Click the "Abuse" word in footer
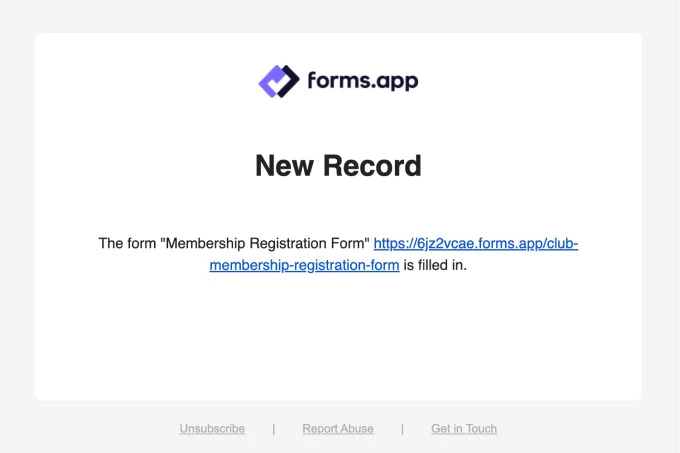The image size is (680, 453). point(355,429)
